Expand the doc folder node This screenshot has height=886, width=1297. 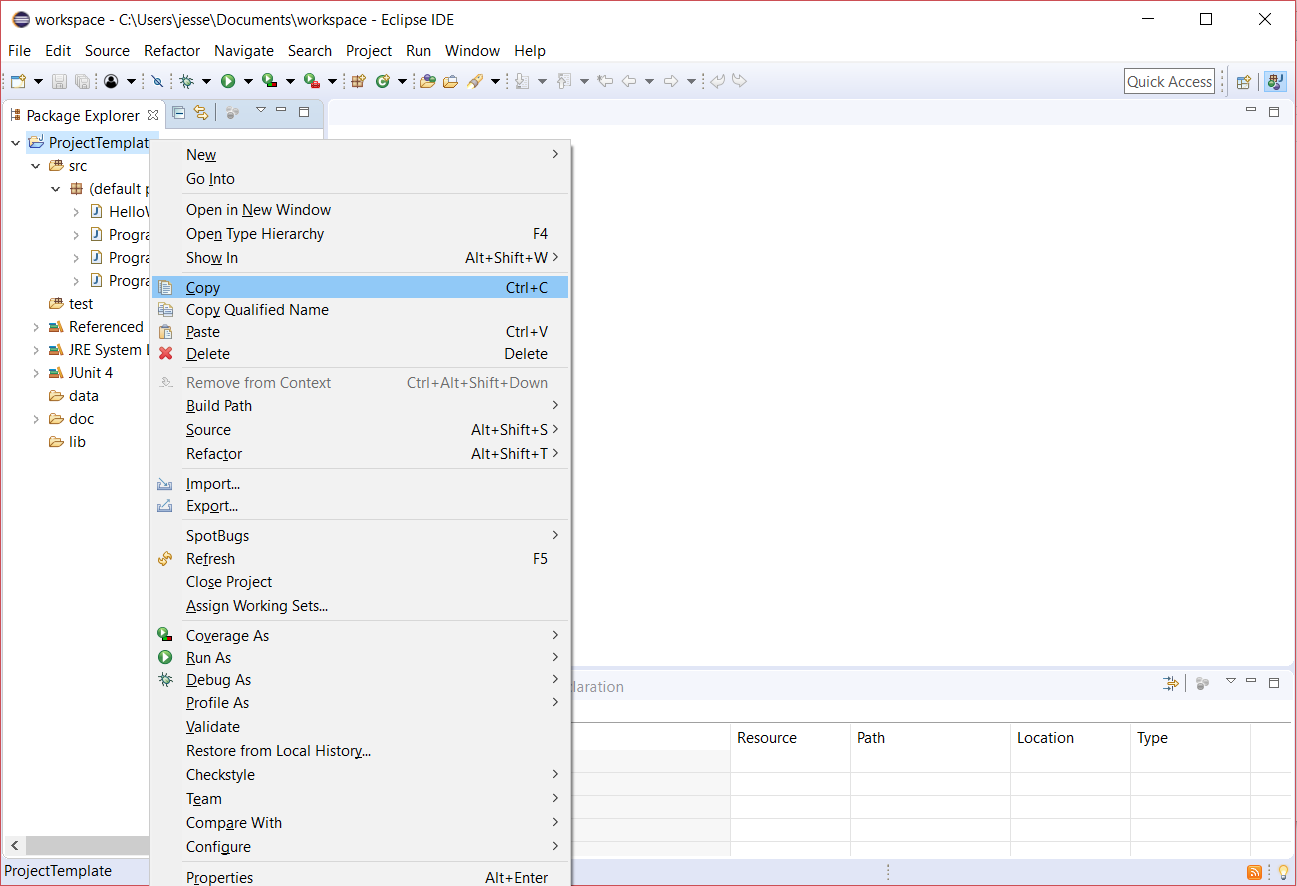36,419
